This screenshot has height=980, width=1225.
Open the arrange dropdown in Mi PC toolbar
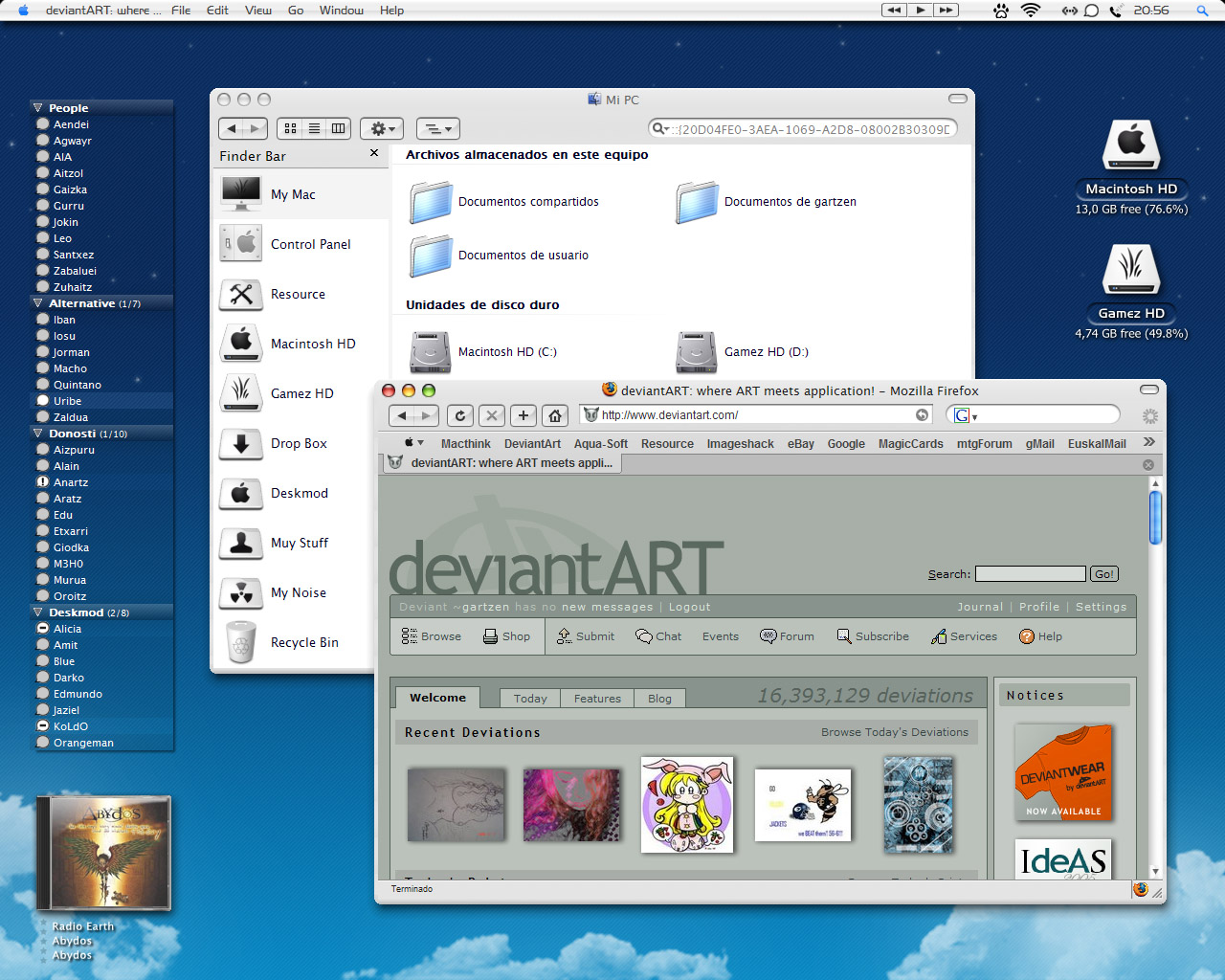438,128
